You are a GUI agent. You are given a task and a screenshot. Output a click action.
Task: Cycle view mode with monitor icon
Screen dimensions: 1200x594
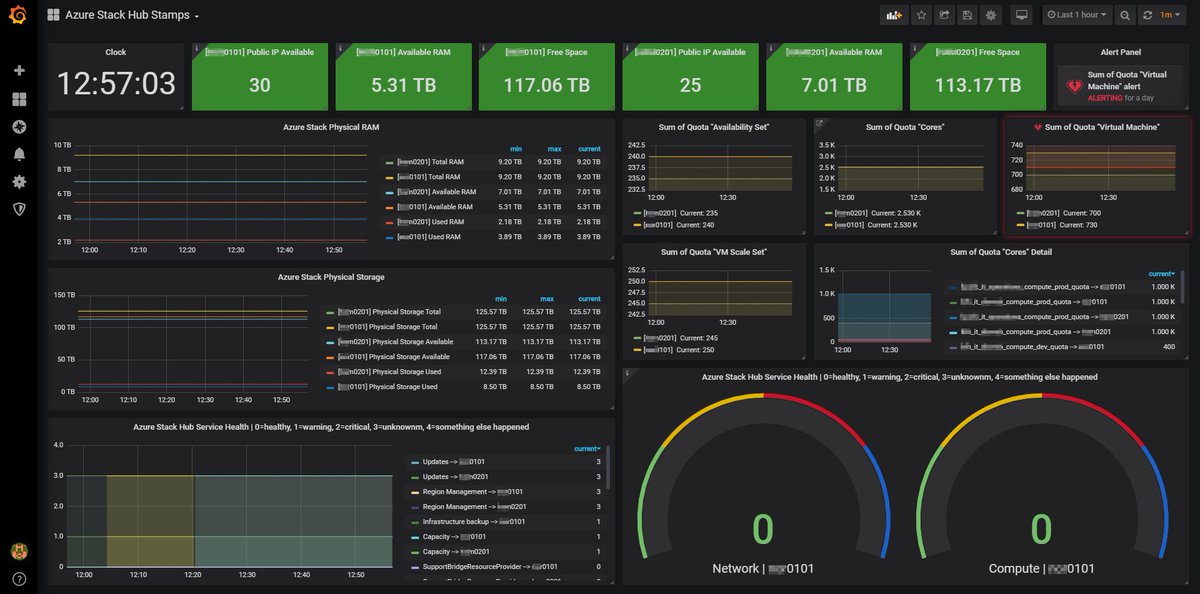point(1021,15)
